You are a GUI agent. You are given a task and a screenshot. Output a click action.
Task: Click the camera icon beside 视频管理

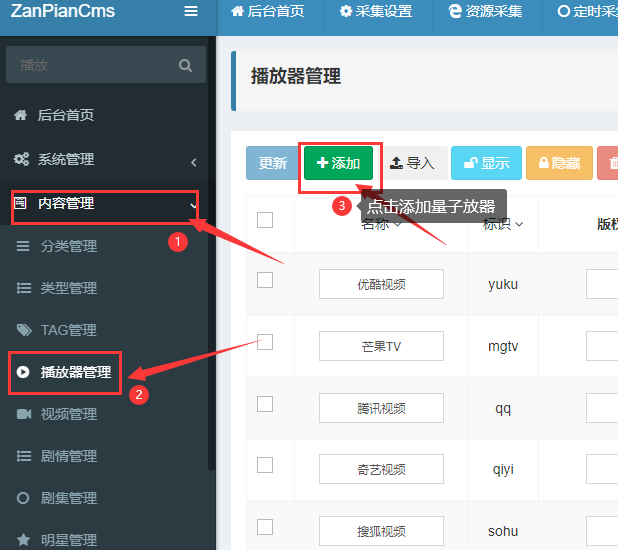click(24, 414)
